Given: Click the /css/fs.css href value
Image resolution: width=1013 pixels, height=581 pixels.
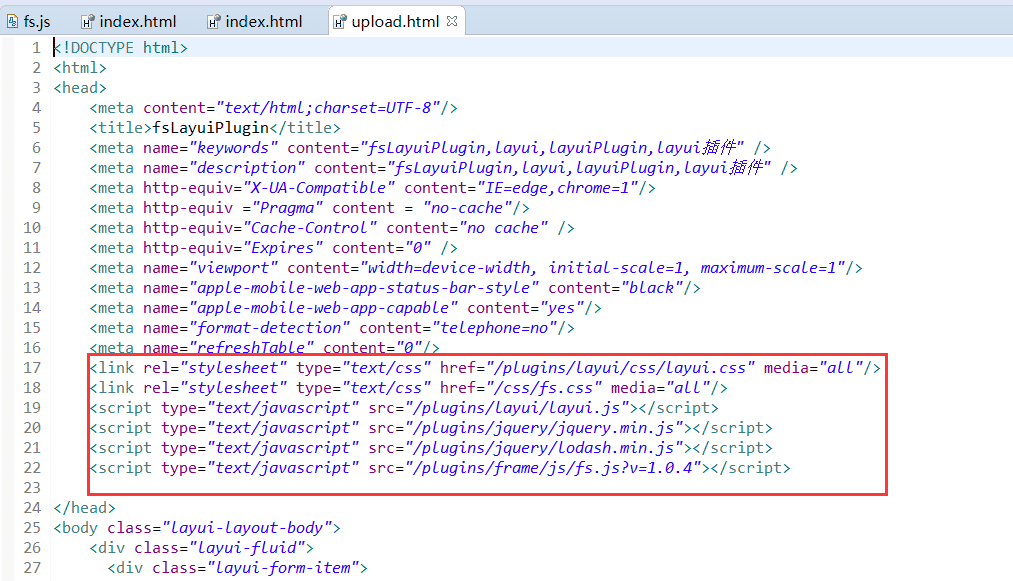Looking at the screenshot, I should (544, 388).
